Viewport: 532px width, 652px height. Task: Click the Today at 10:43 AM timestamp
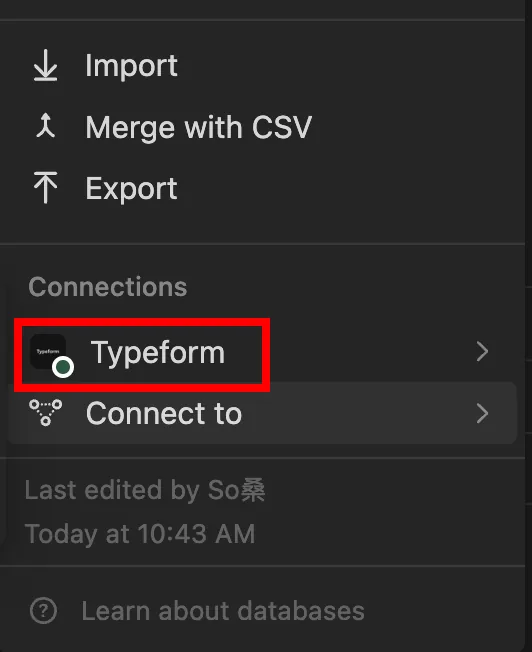(x=140, y=534)
